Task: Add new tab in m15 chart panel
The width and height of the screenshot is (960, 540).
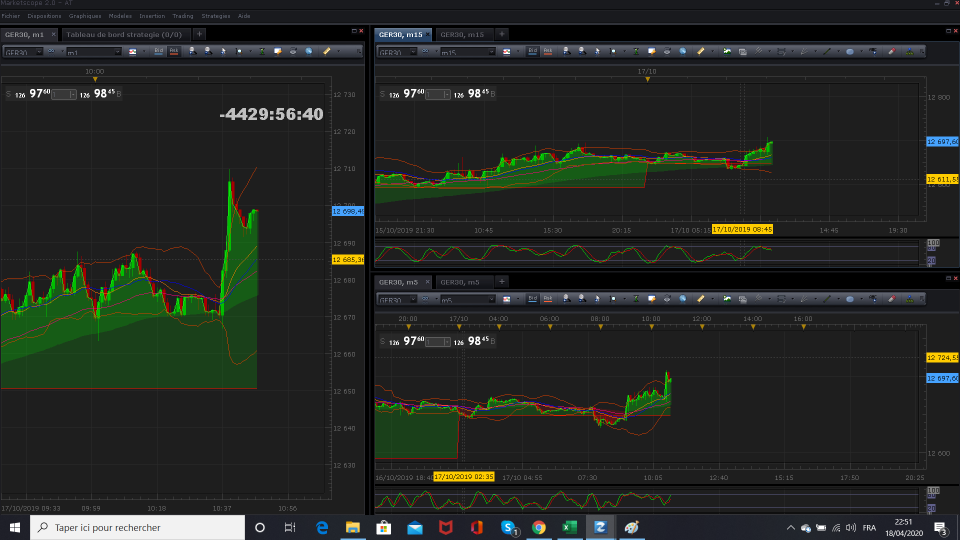Action: coord(501,34)
